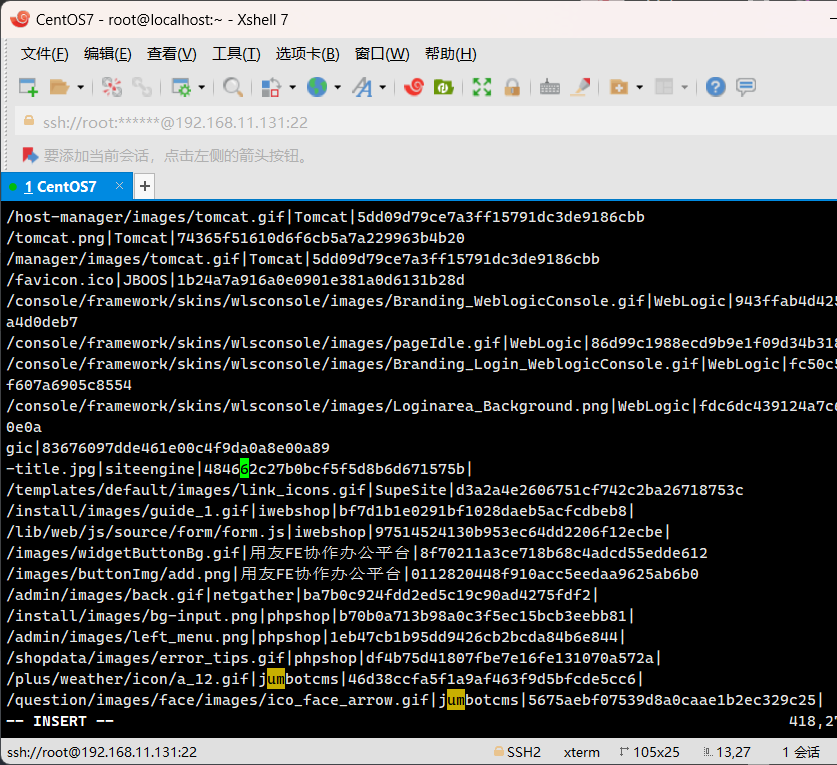This screenshot has height=765, width=837.
Task: Select the 1 CentOS7 session tab
Action: pos(60,186)
